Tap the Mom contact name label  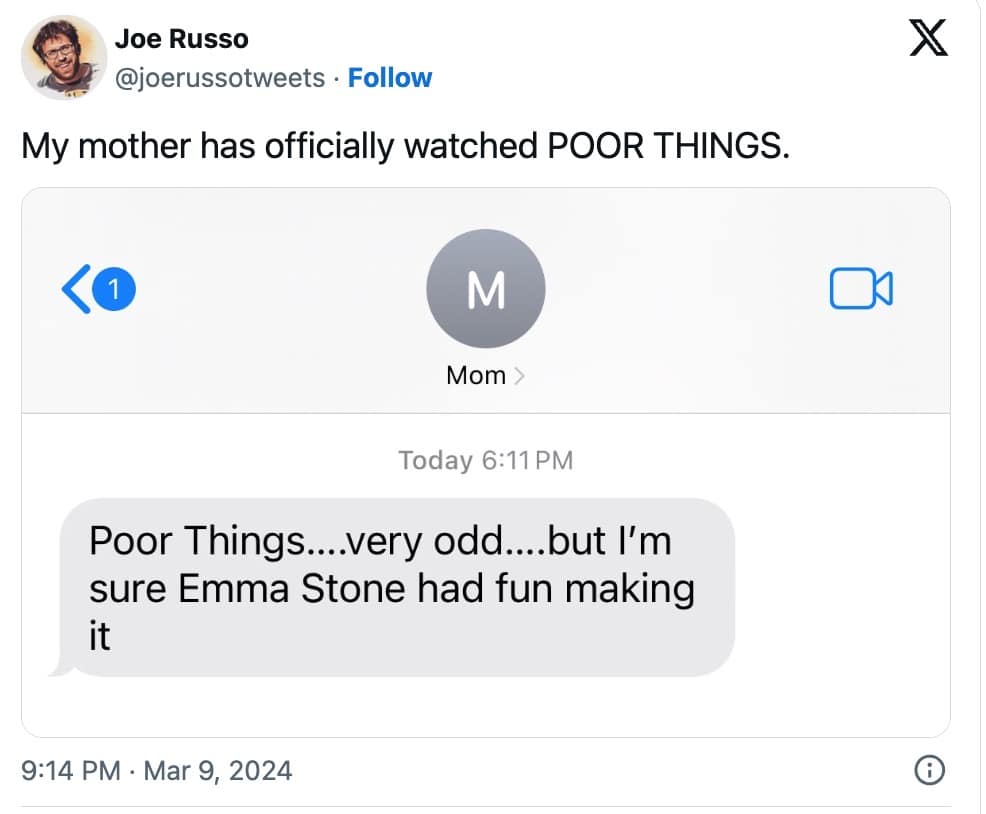(x=476, y=376)
